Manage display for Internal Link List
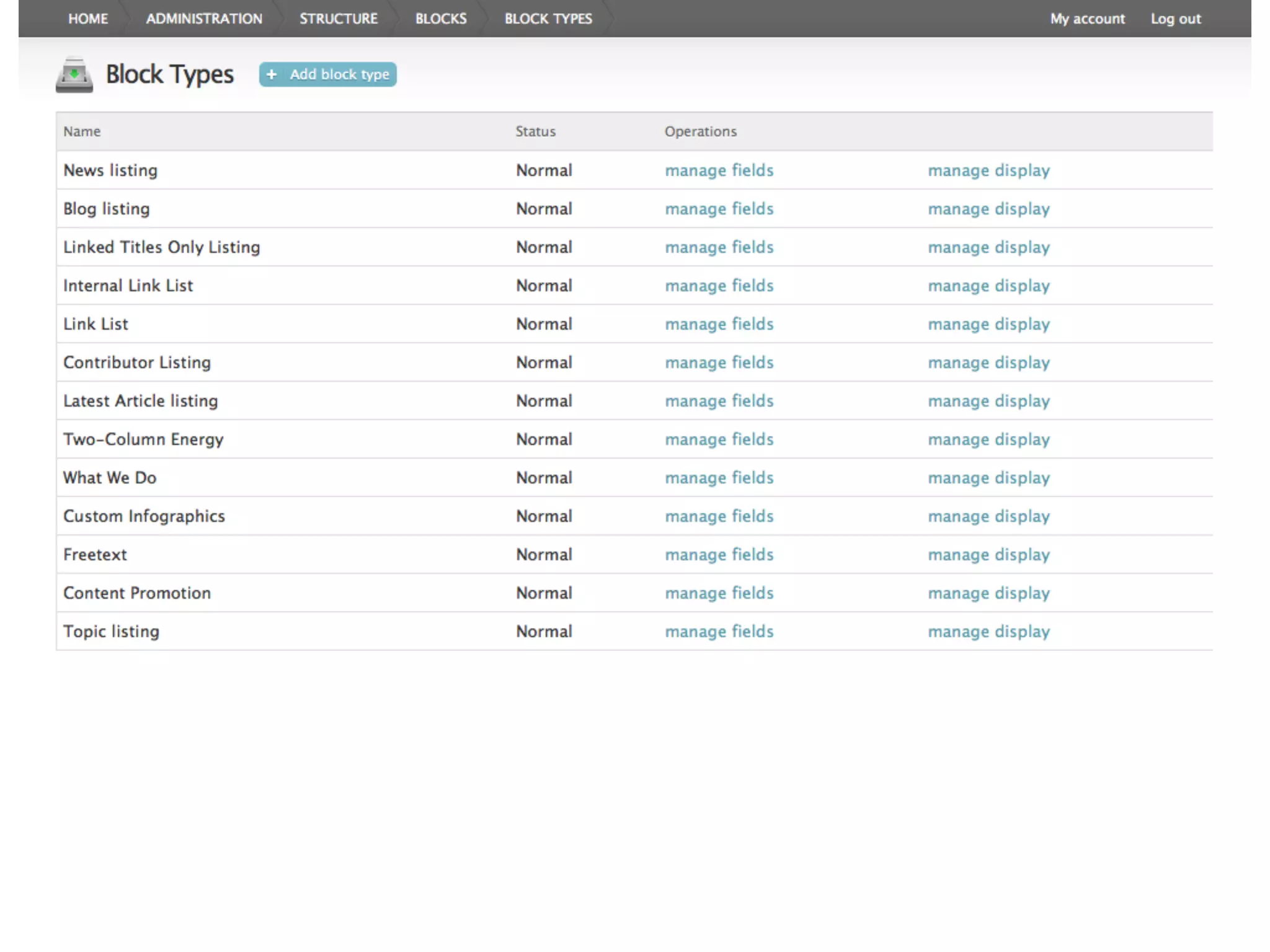This screenshot has height=952, width=1270. tap(988, 286)
